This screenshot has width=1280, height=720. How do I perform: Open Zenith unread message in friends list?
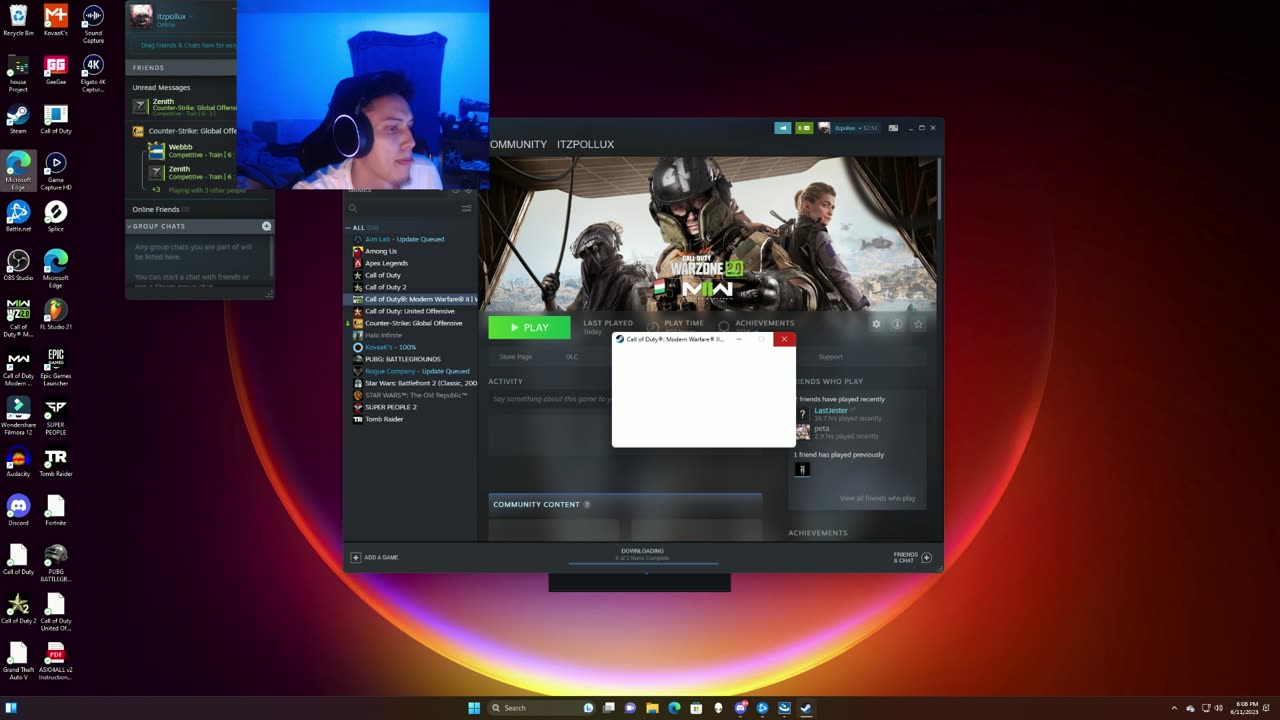[x=186, y=107]
